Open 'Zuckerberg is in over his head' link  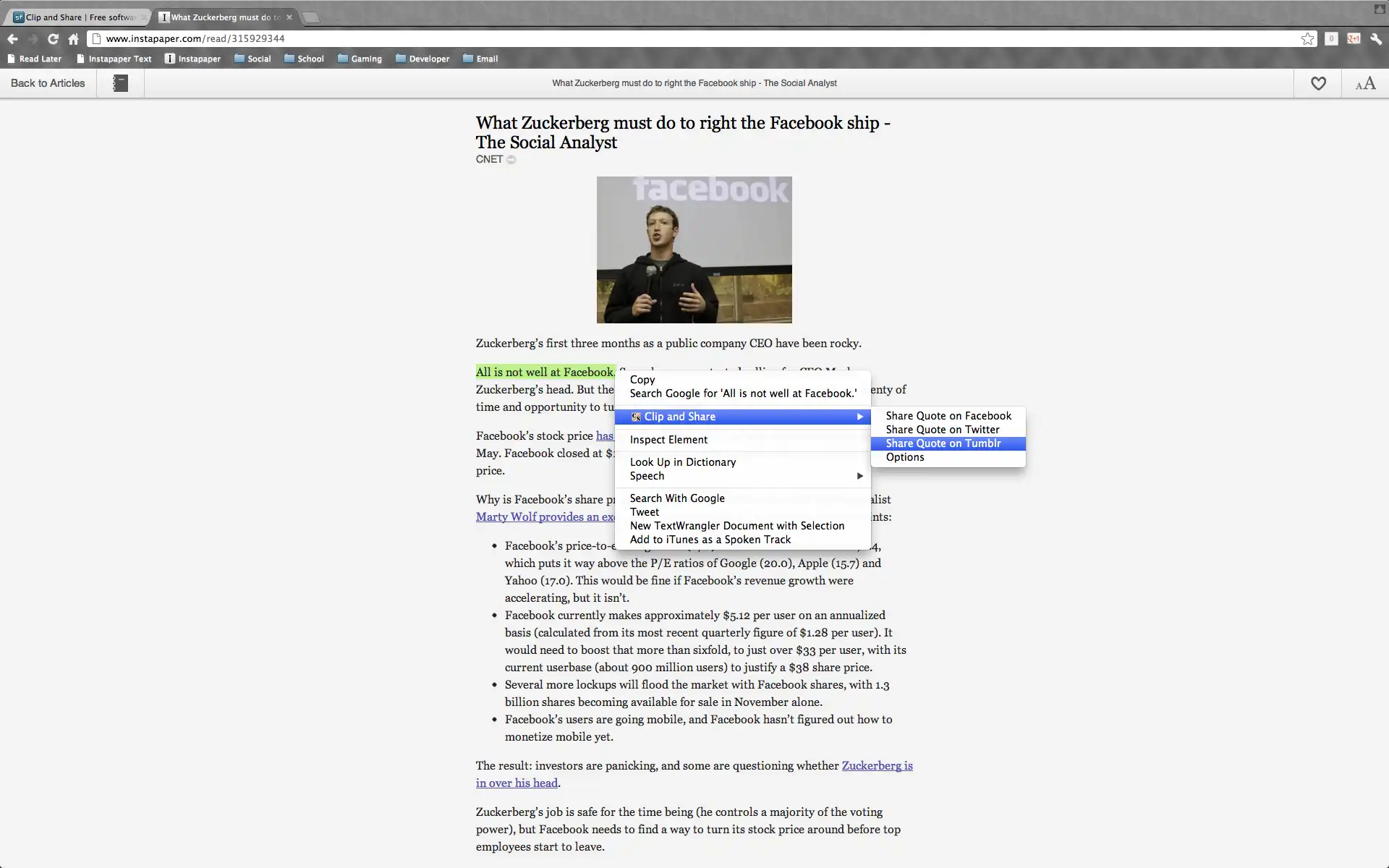point(877,765)
